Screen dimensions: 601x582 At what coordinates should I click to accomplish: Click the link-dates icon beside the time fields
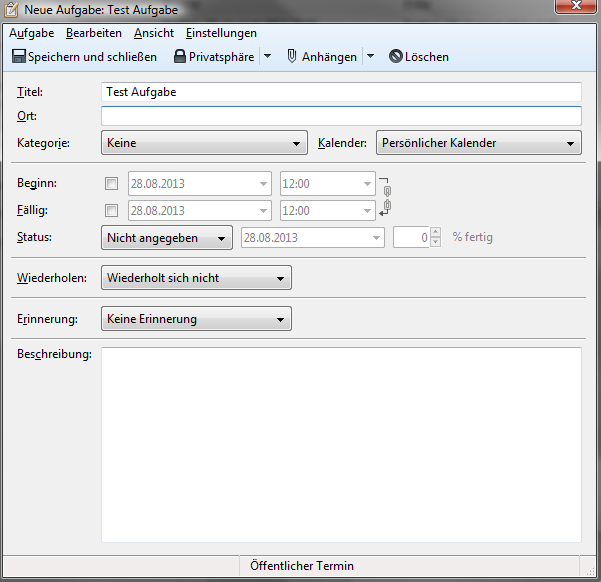point(387,197)
